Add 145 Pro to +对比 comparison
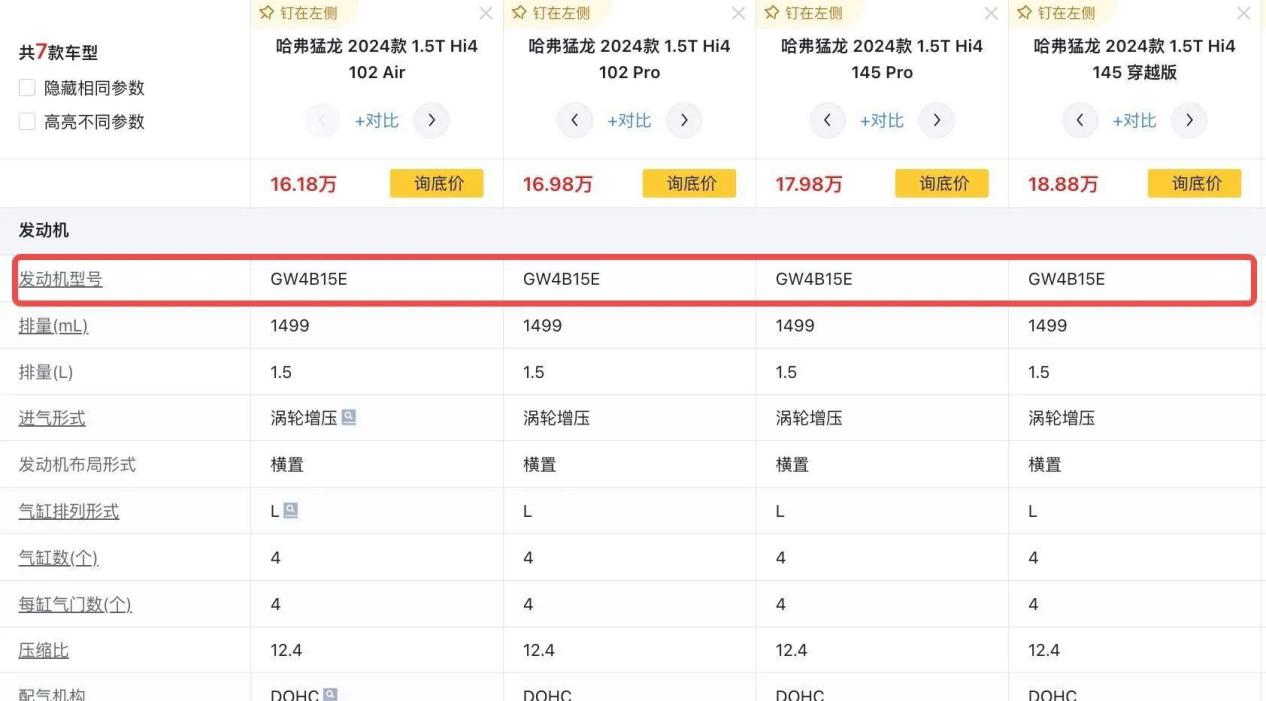 pyautogui.click(x=882, y=120)
